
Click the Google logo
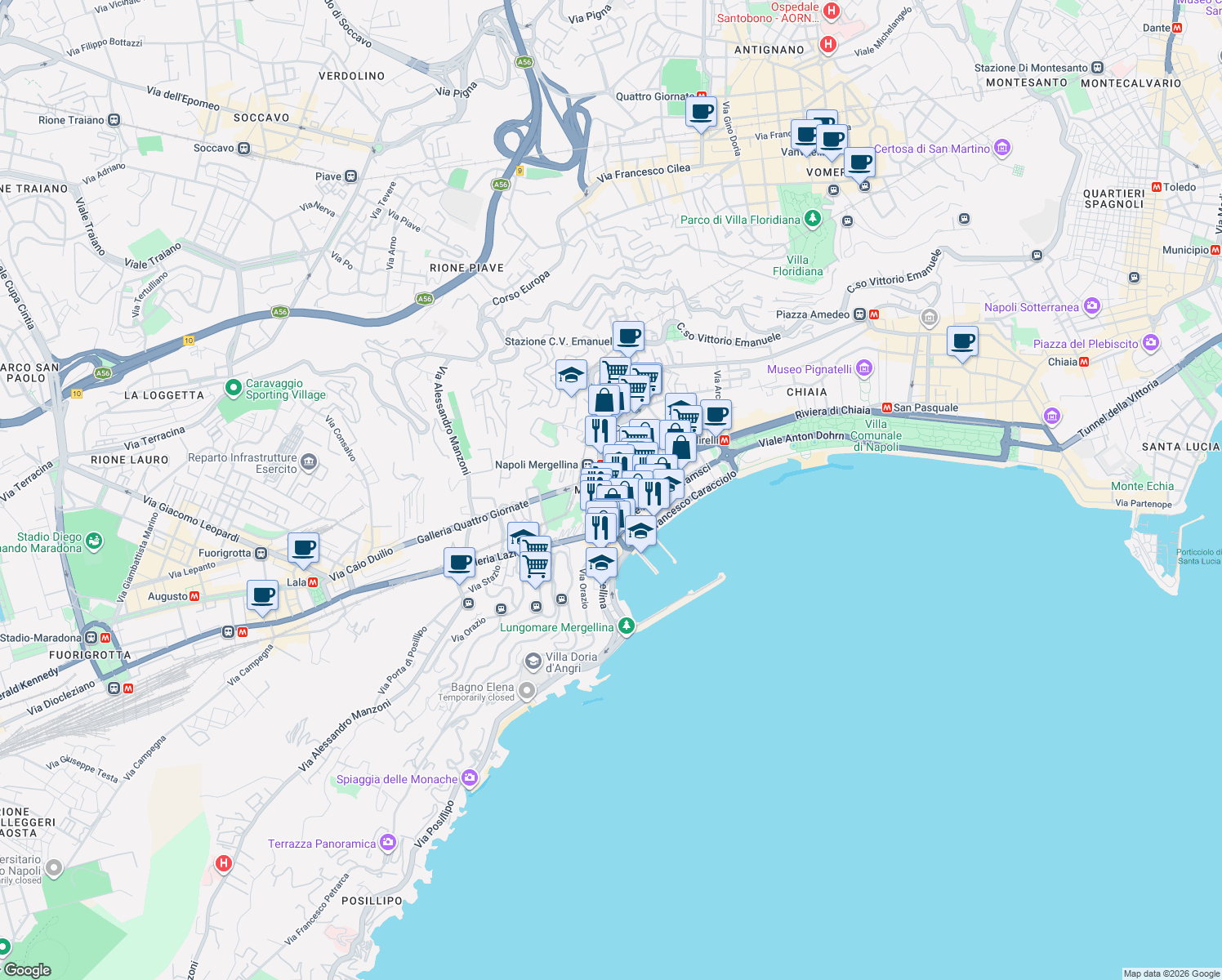coord(28,969)
